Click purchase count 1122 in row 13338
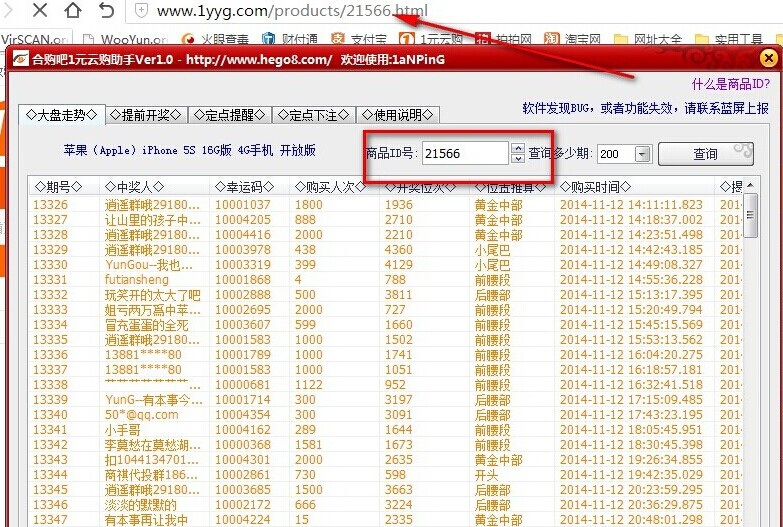 coord(309,385)
